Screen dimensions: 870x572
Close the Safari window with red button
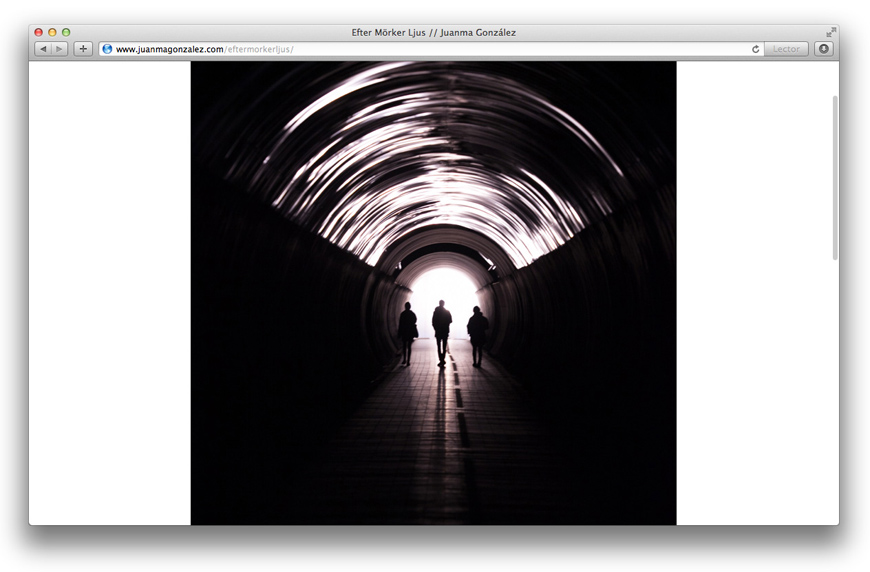click(39, 32)
